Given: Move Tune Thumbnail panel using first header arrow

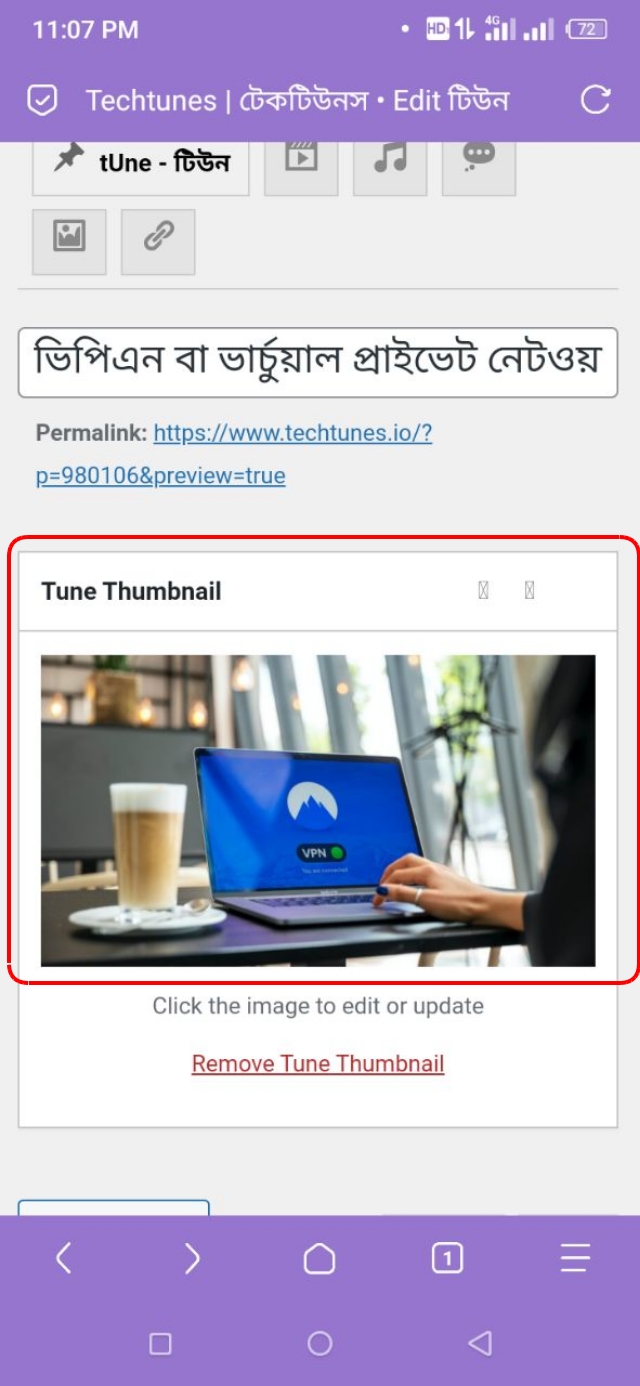Looking at the screenshot, I should click(x=484, y=591).
